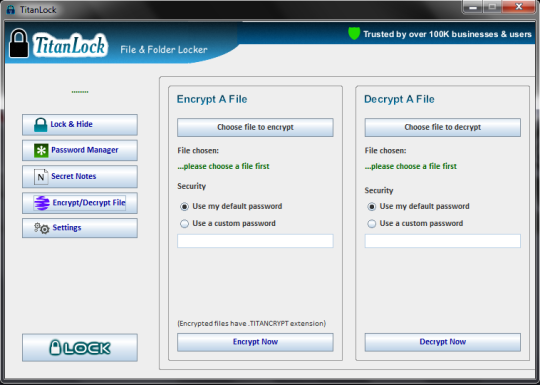Select the purple Encrypt/Decrypt File icon

pos(41,203)
